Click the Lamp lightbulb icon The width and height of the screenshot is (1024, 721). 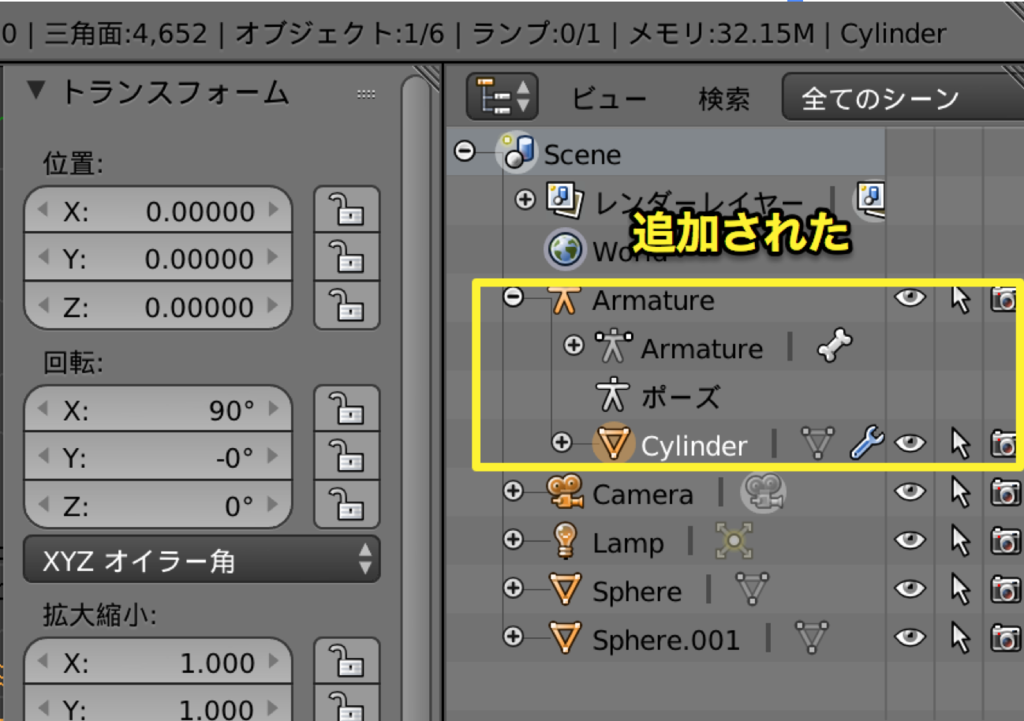coord(565,541)
